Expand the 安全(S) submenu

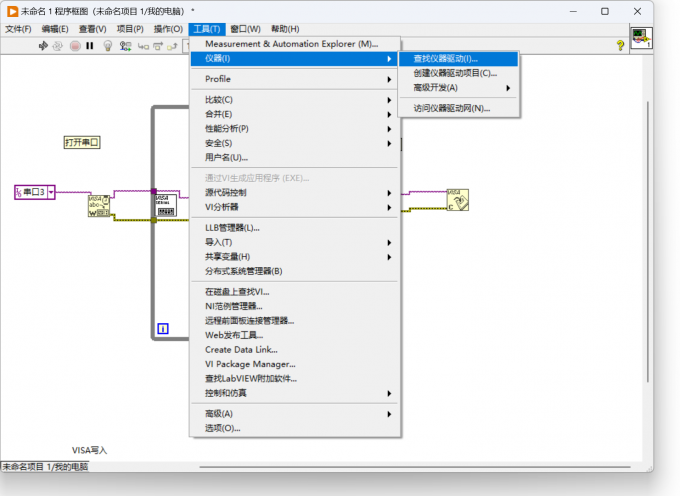[294, 144]
